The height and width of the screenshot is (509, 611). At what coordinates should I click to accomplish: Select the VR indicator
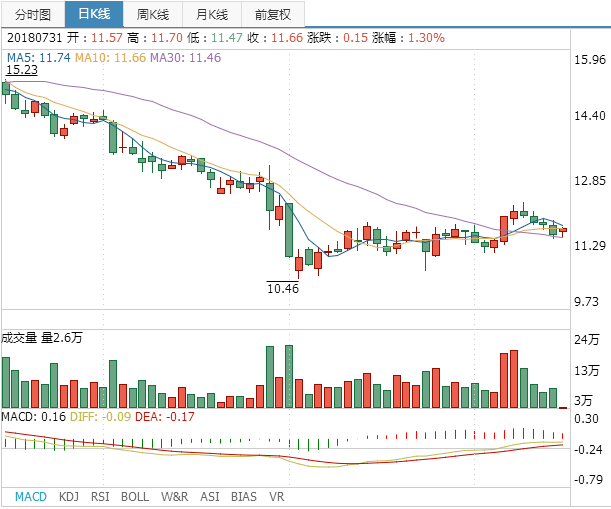[277, 497]
